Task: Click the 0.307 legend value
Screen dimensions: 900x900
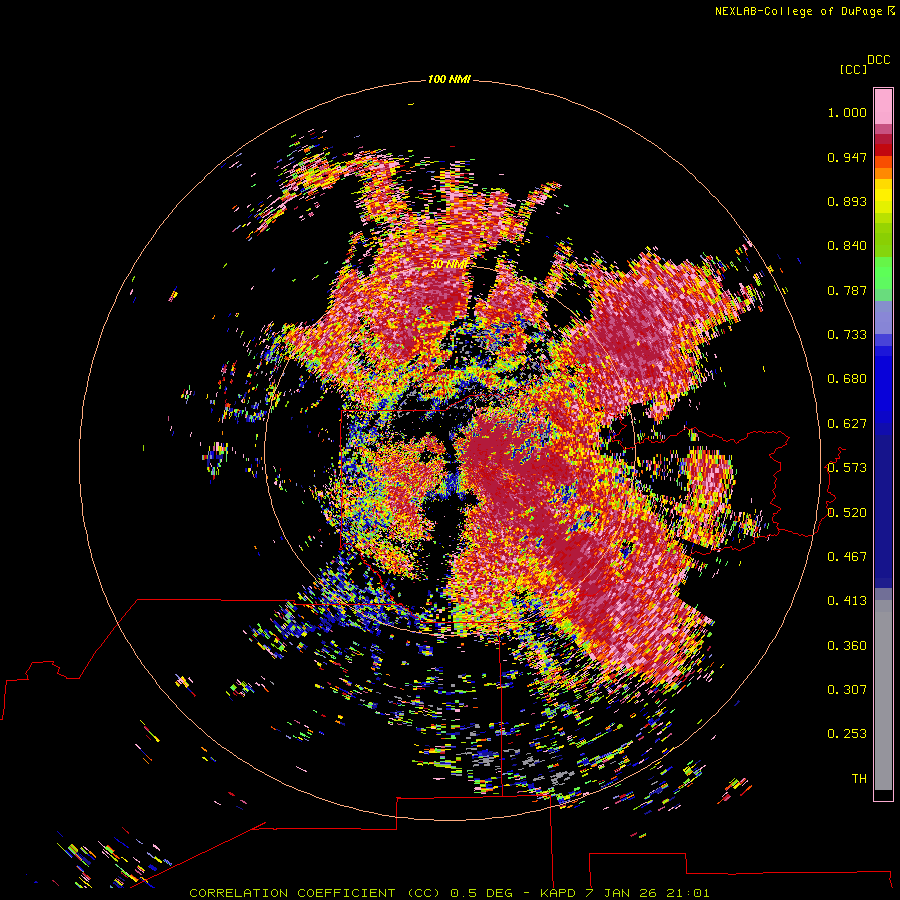Action: tap(847, 690)
